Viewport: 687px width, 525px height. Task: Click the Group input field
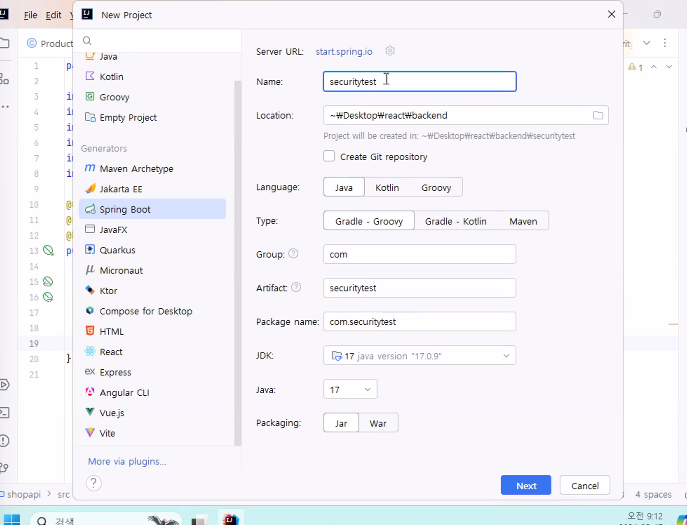419,254
